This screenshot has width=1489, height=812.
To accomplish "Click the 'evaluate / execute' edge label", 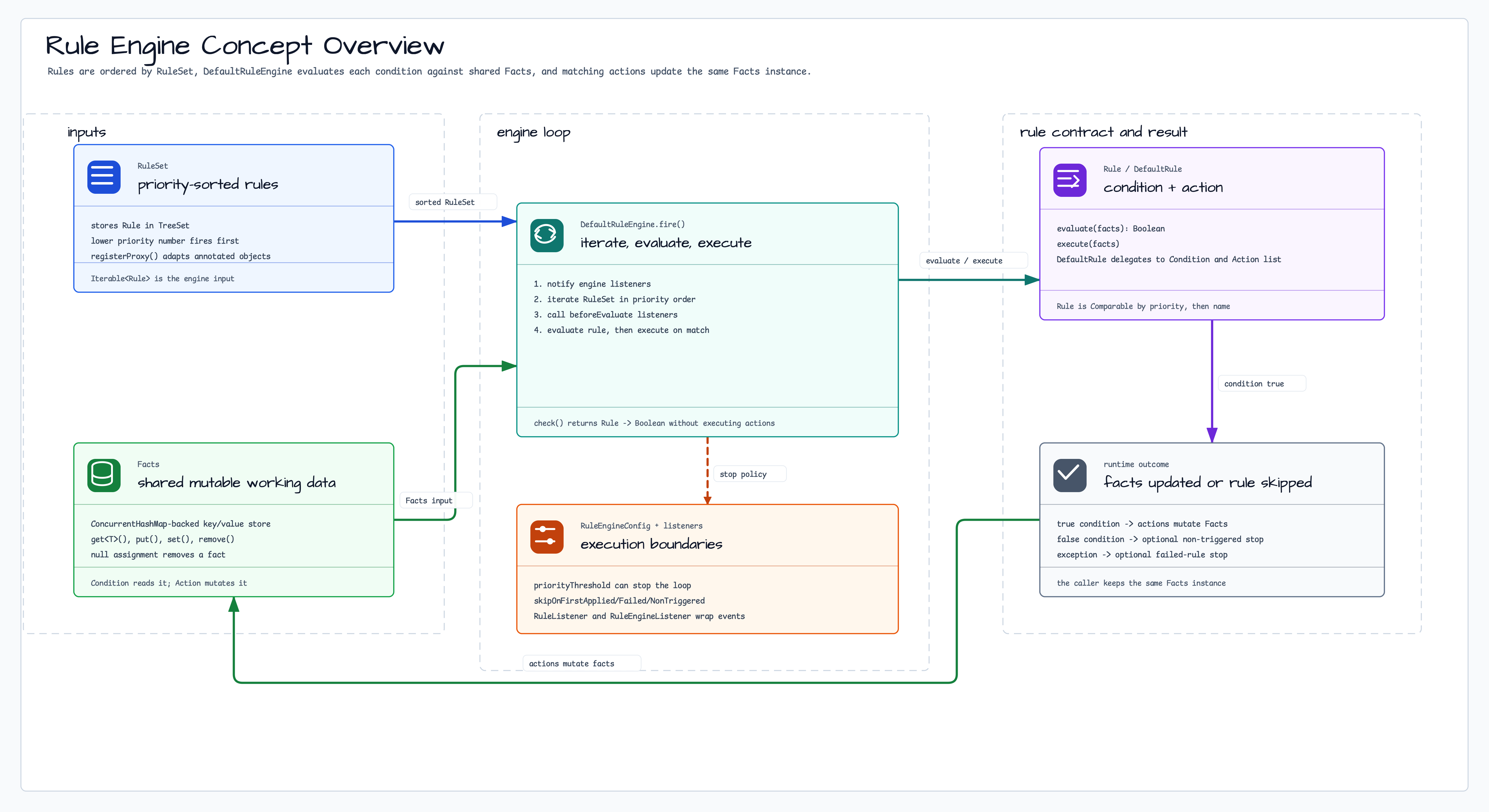I will pyautogui.click(x=973, y=261).
